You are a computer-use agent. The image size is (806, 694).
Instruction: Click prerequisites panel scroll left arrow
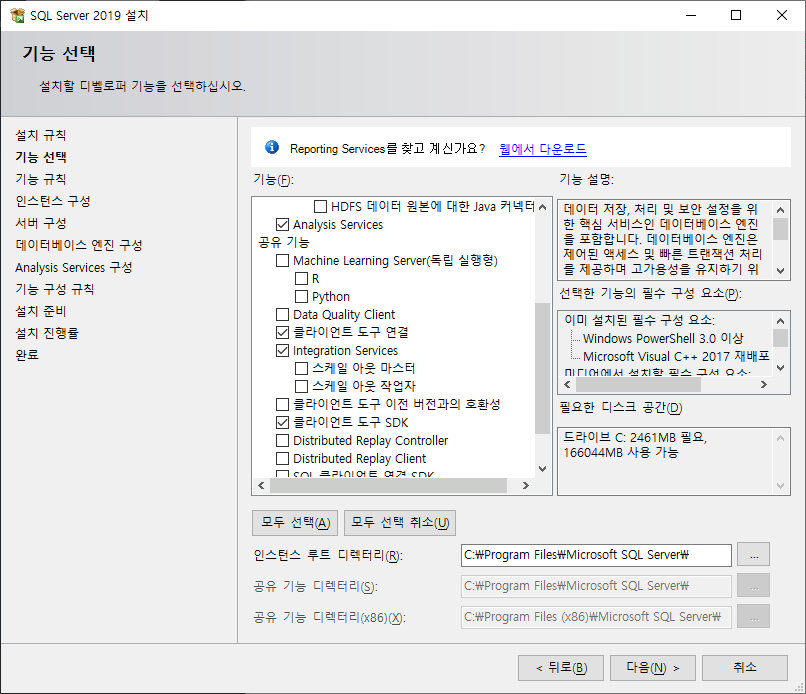(x=567, y=385)
